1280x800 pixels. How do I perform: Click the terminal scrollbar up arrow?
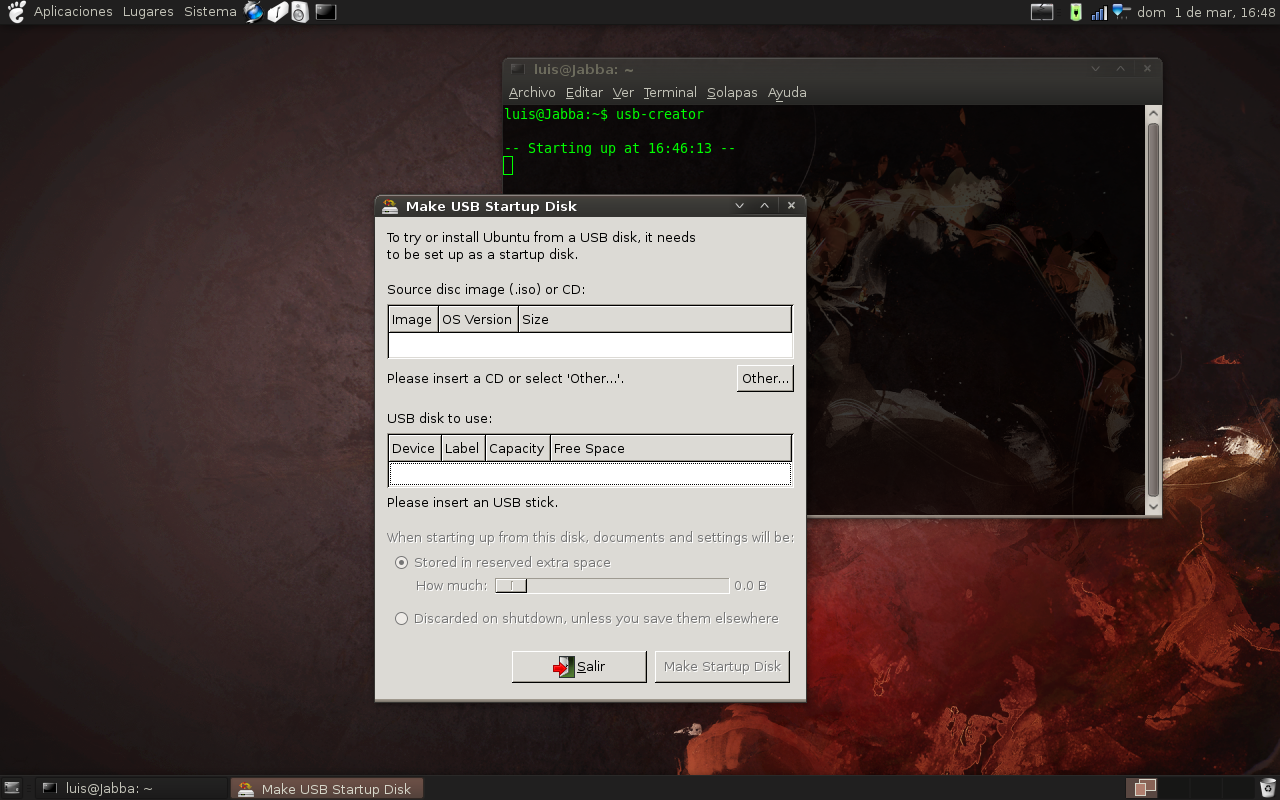click(x=1154, y=113)
